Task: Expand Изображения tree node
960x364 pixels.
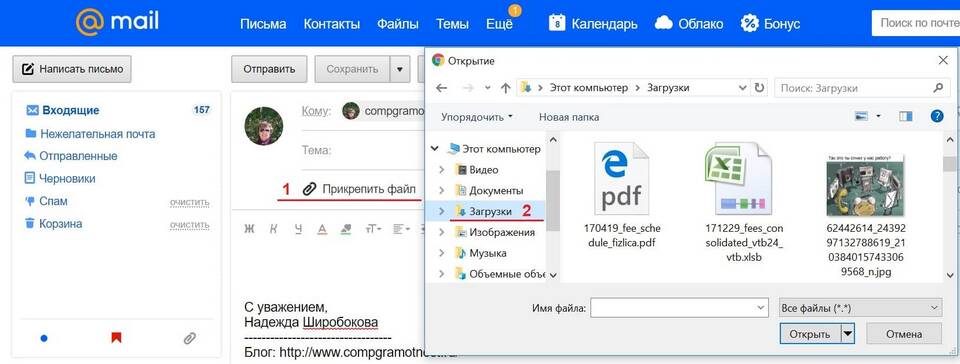Action: pos(441,232)
